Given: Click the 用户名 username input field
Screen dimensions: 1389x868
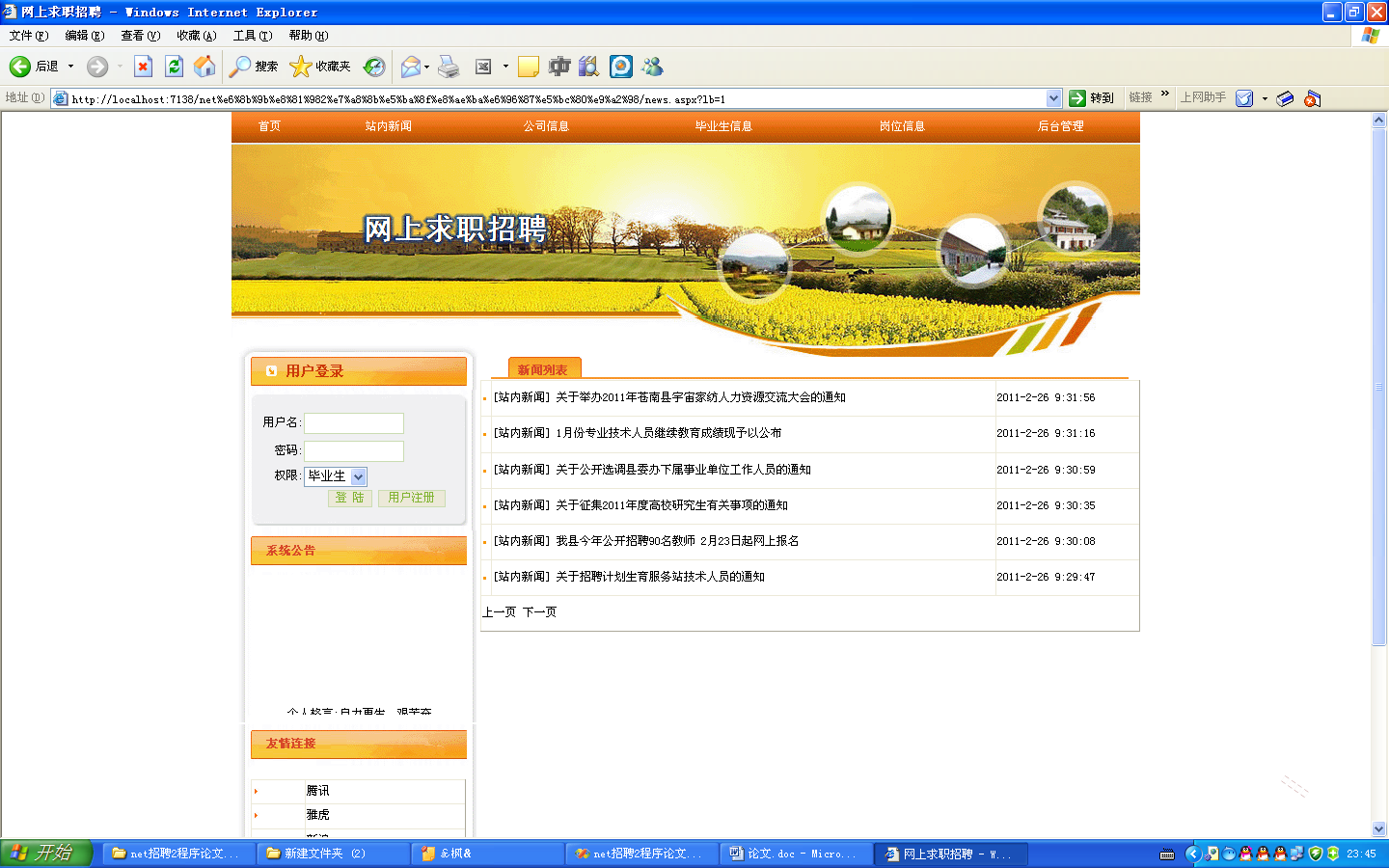Looking at the screenshot, I should pos(353,422).
